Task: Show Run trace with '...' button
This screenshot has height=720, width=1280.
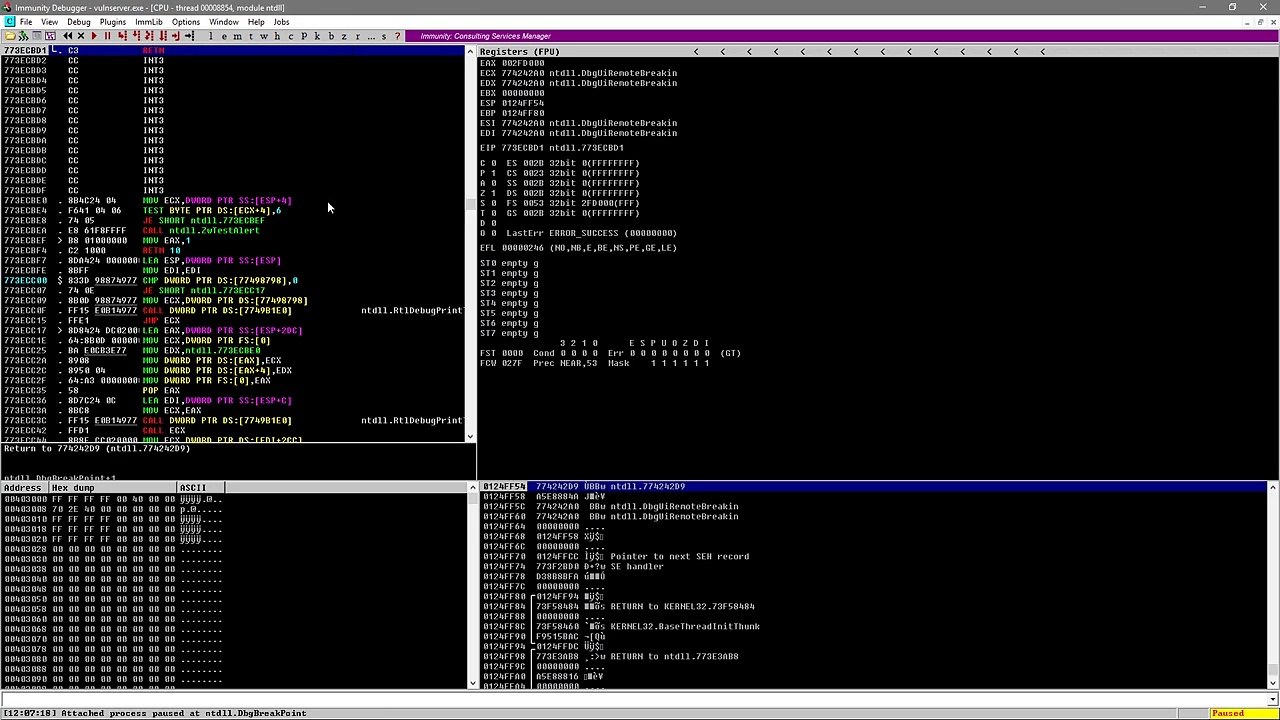Action: click(x=371, y=36)
